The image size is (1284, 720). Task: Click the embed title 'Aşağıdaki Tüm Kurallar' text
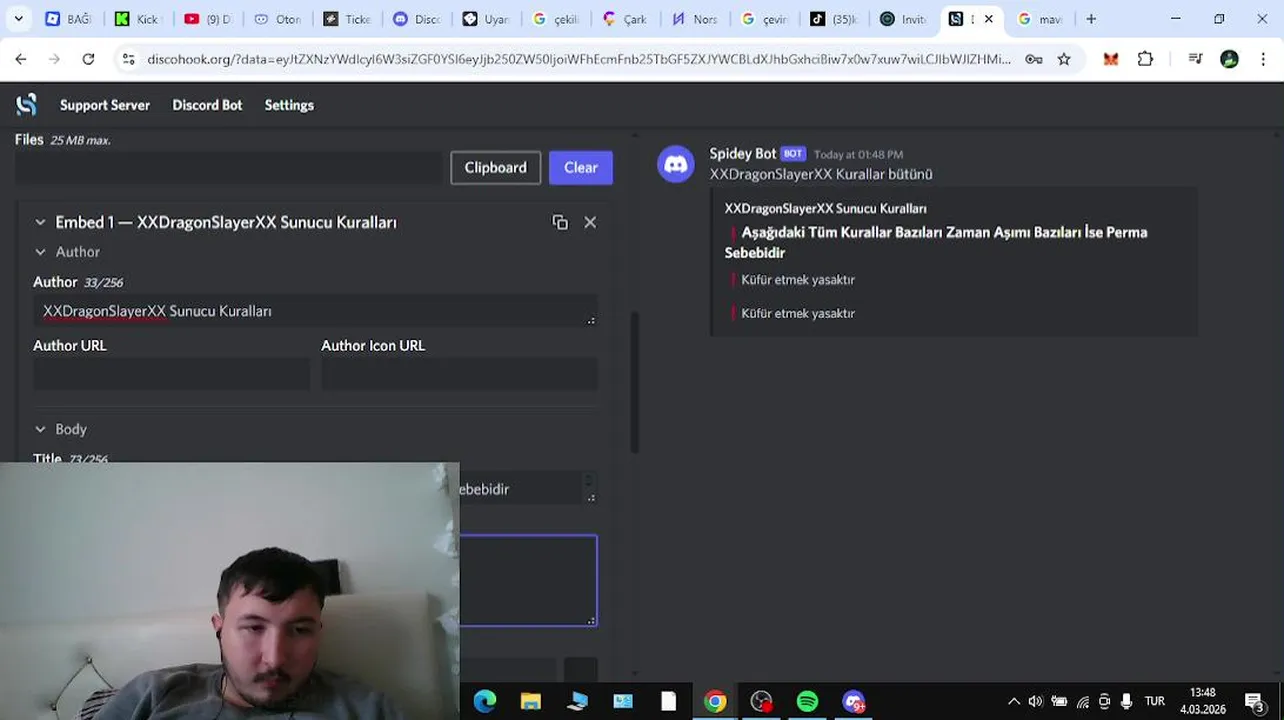pos(936,242)
